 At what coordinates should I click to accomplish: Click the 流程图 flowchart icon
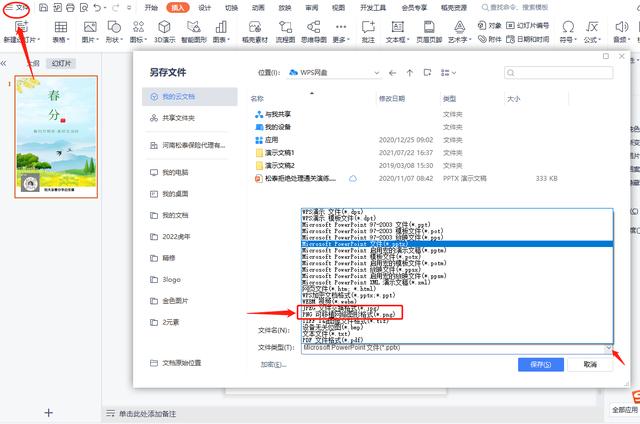285,27
